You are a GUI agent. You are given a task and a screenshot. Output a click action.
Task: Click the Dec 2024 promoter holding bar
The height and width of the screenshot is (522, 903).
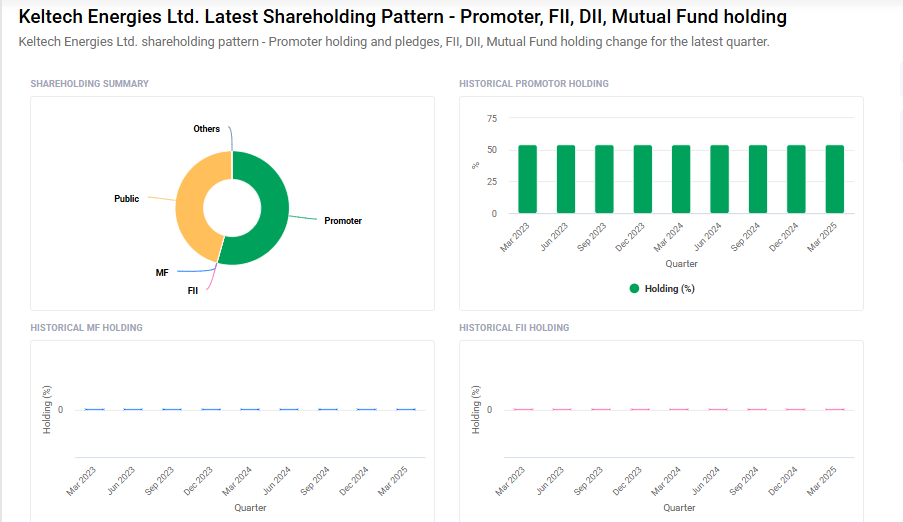pos(796,179)
